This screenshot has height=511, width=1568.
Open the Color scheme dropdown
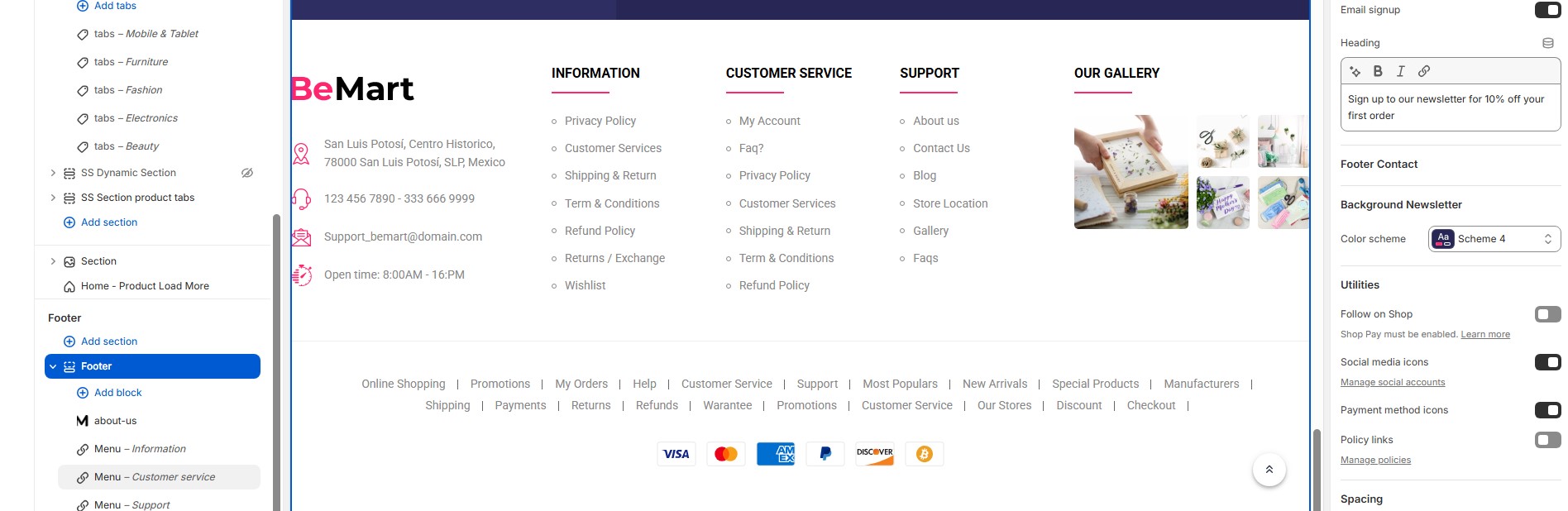[1494, 239]
